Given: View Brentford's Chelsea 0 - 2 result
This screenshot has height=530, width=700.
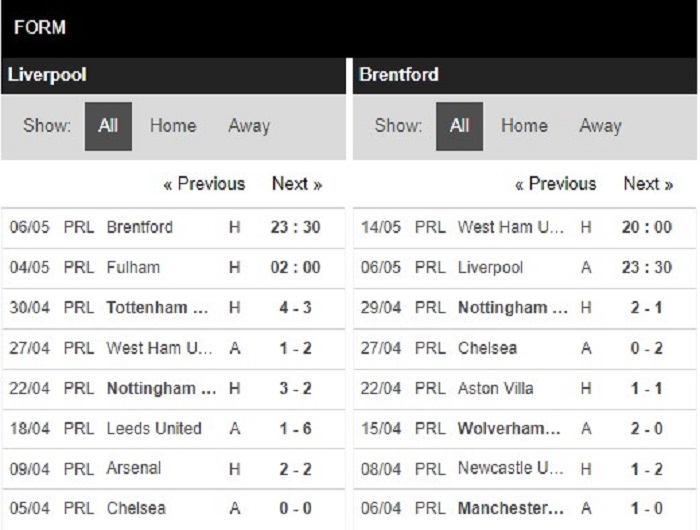Looking at the screenshot, I should click(525, 348).
